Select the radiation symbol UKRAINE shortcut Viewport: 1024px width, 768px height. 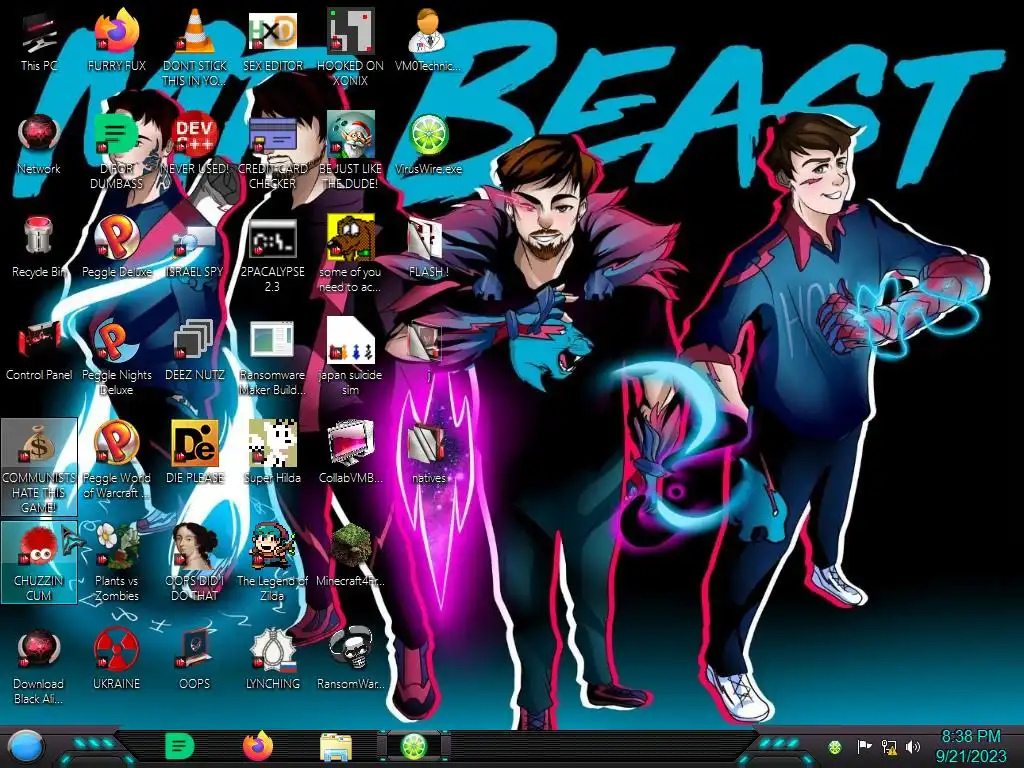[116, 660]
